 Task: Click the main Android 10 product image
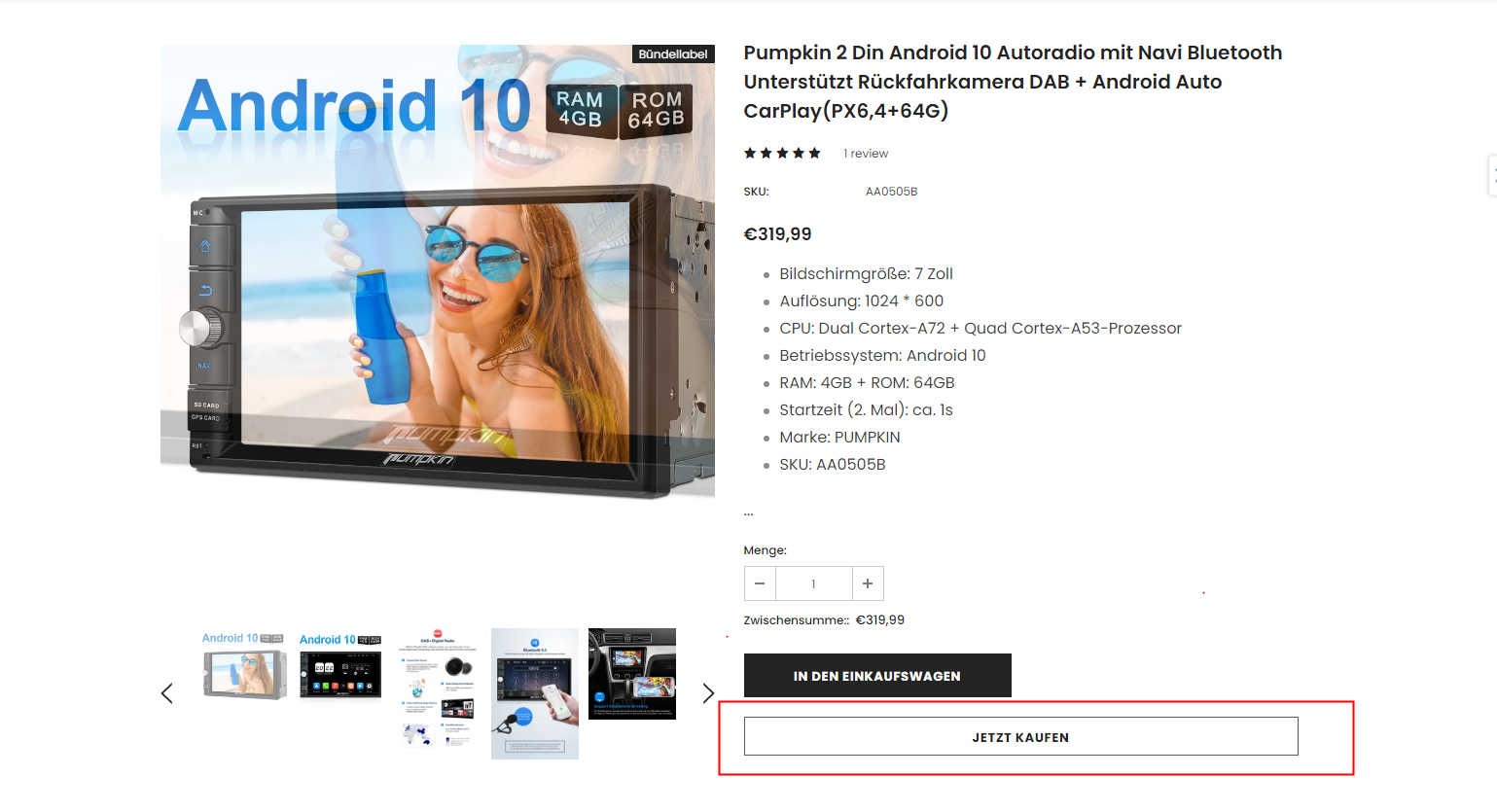tap(438, 272)
